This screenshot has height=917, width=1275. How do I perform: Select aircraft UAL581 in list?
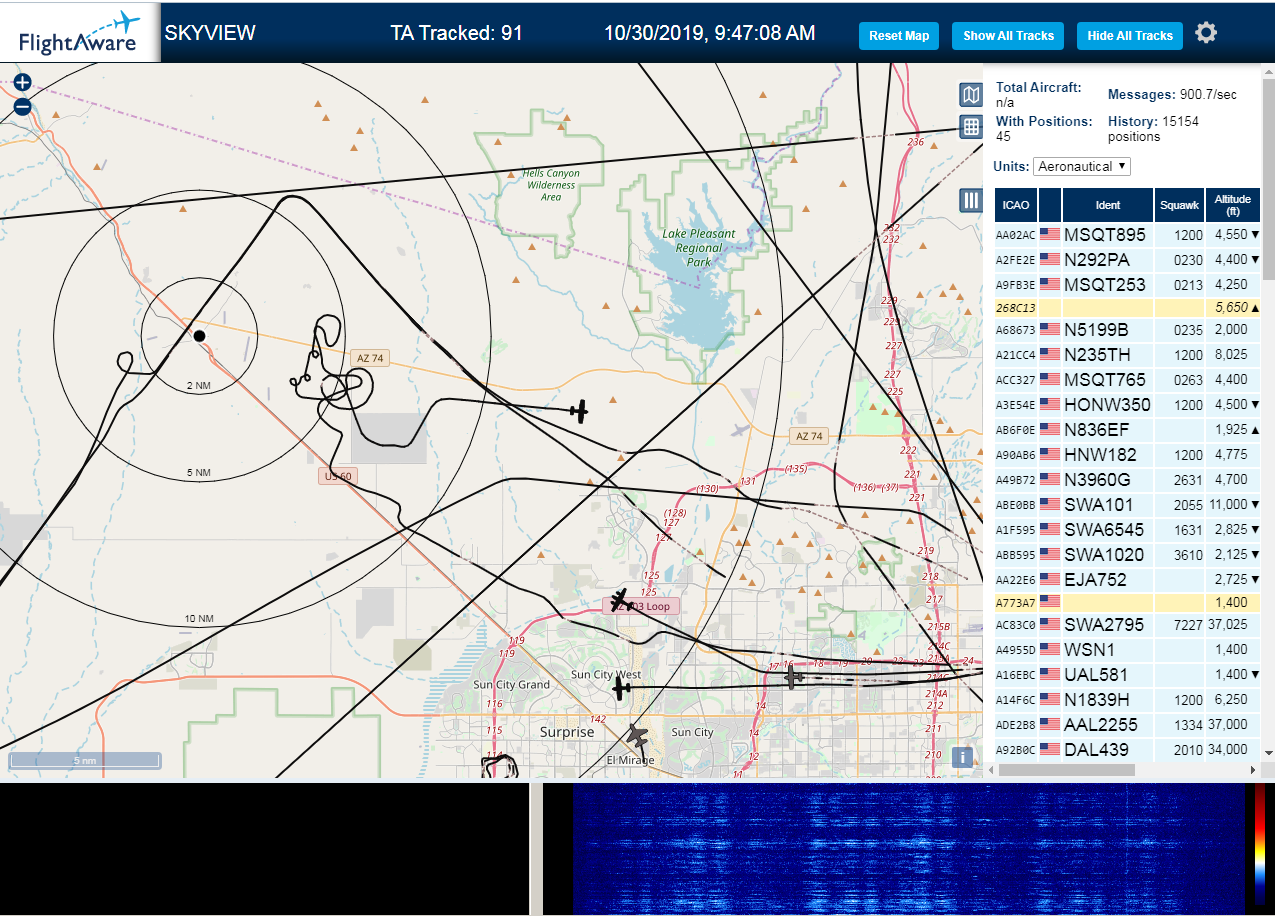click(x=1128, y=674)
